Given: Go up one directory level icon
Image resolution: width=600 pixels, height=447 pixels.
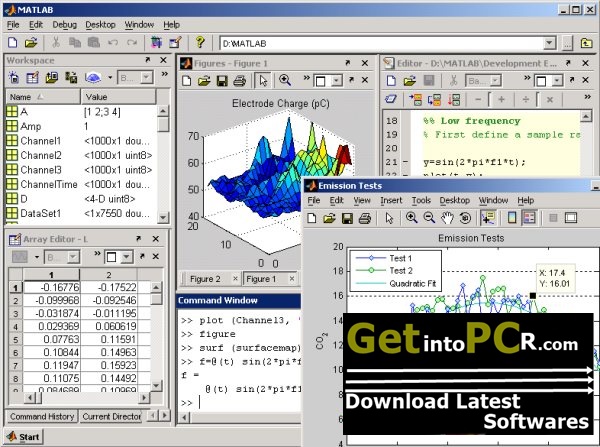Looking at the screenshot, I should [x=586, y=43].
